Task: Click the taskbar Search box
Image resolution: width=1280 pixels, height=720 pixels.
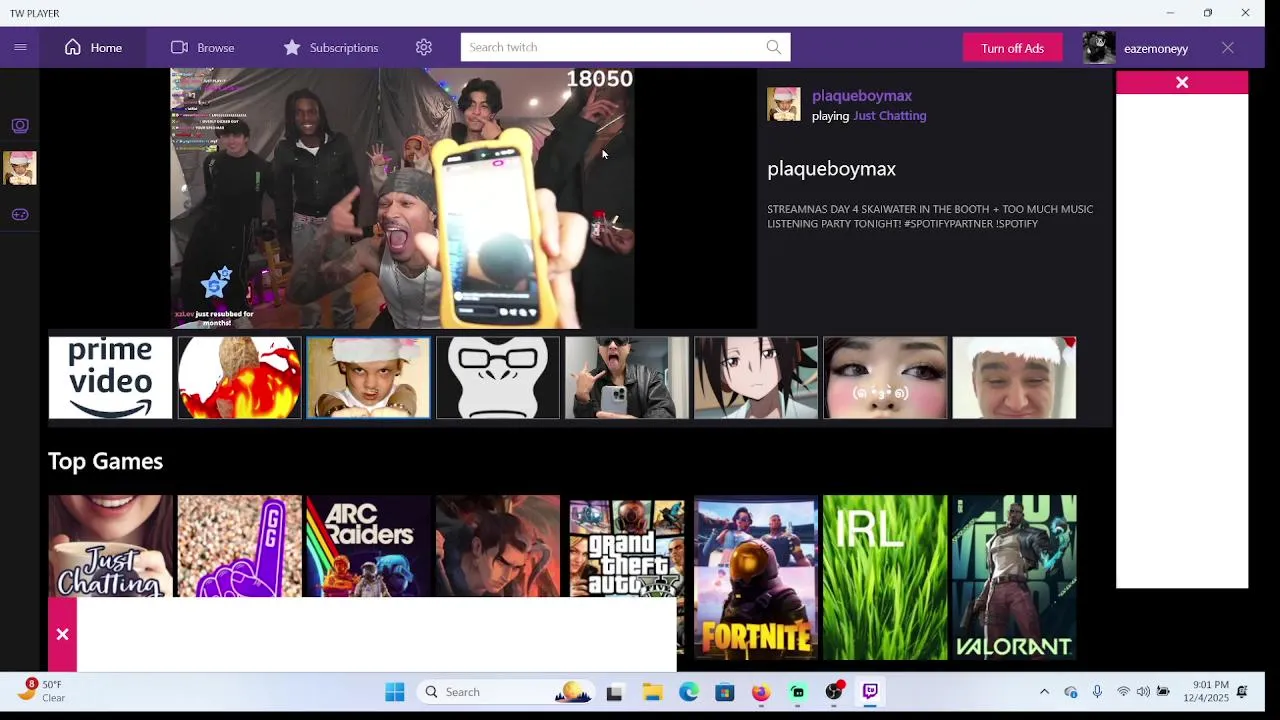Action: coord(506,692)
